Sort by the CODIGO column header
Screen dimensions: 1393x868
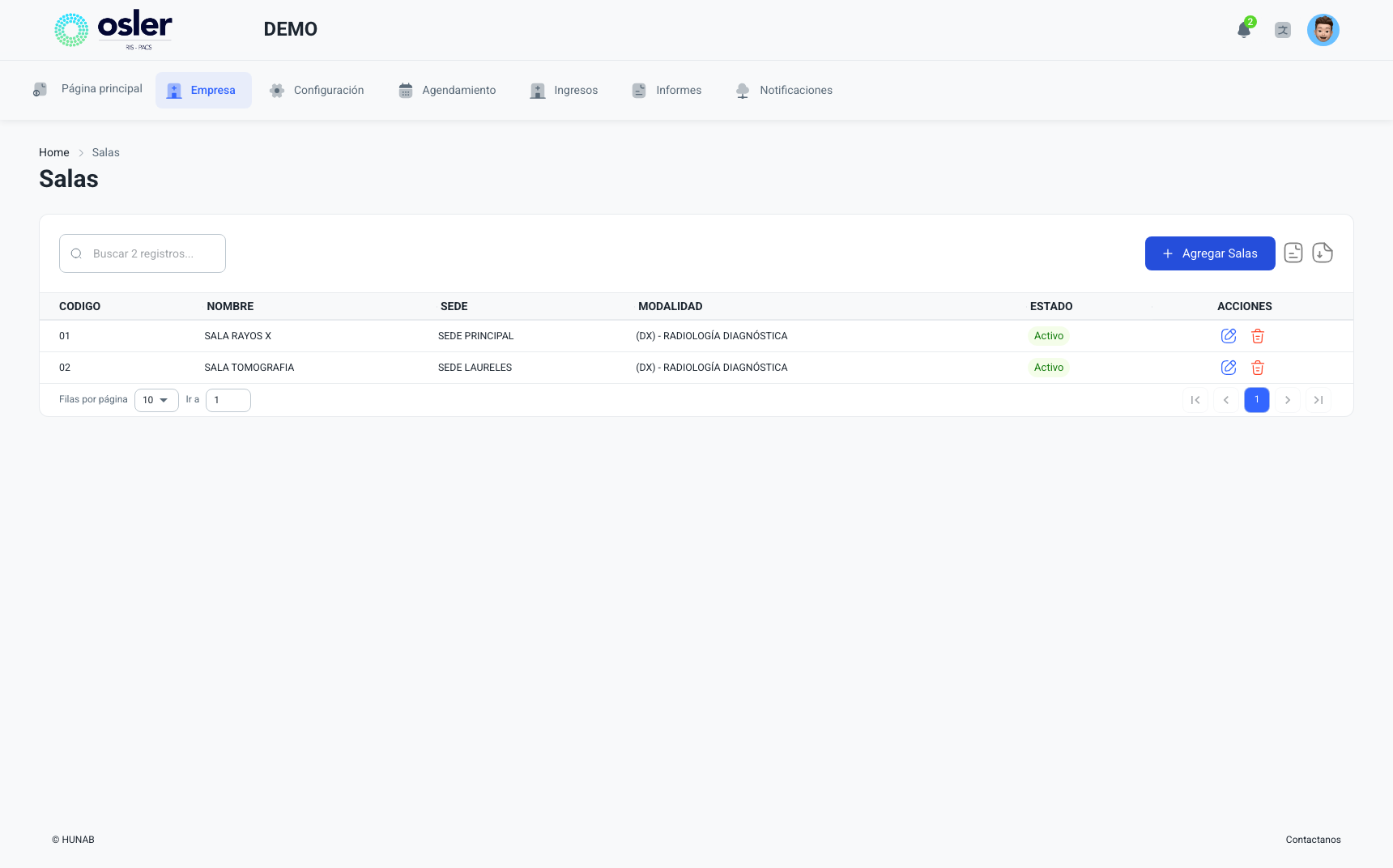point(79,306)
